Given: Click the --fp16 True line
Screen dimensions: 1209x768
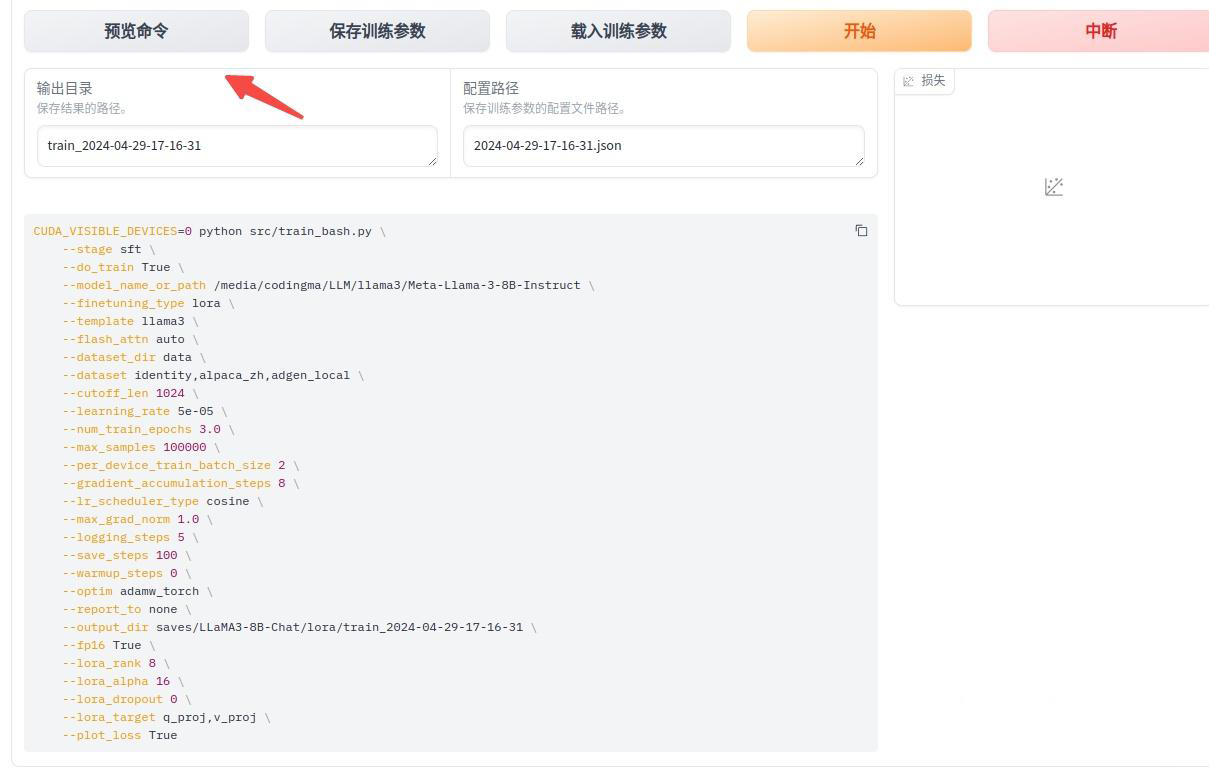Looking at the screenshot, I should [x=109, y=645].
